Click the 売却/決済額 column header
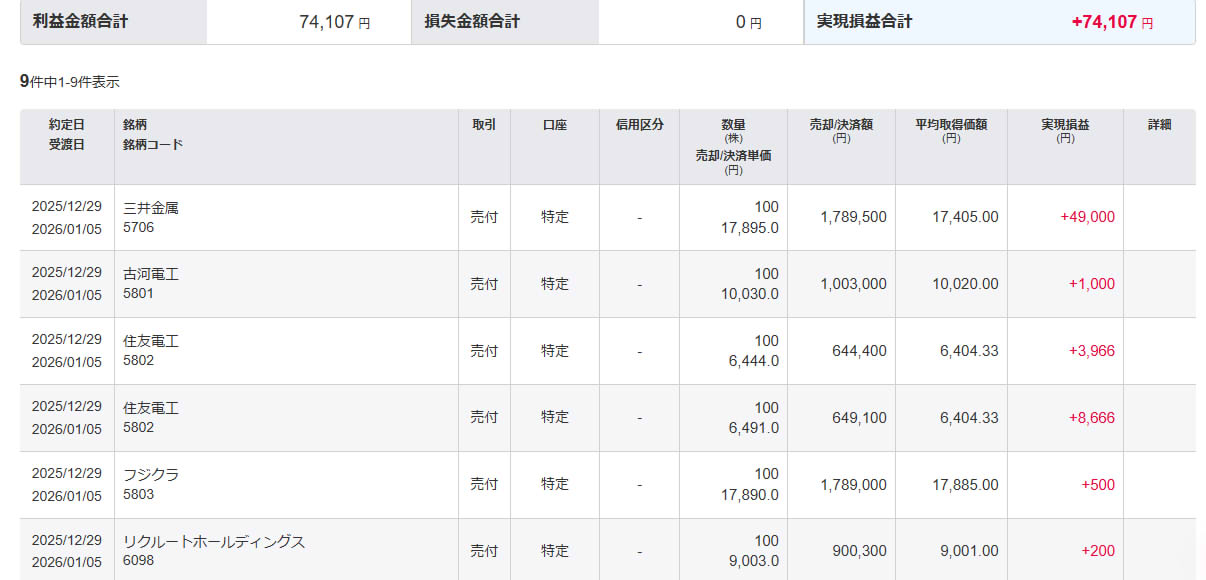 point(840,125)
